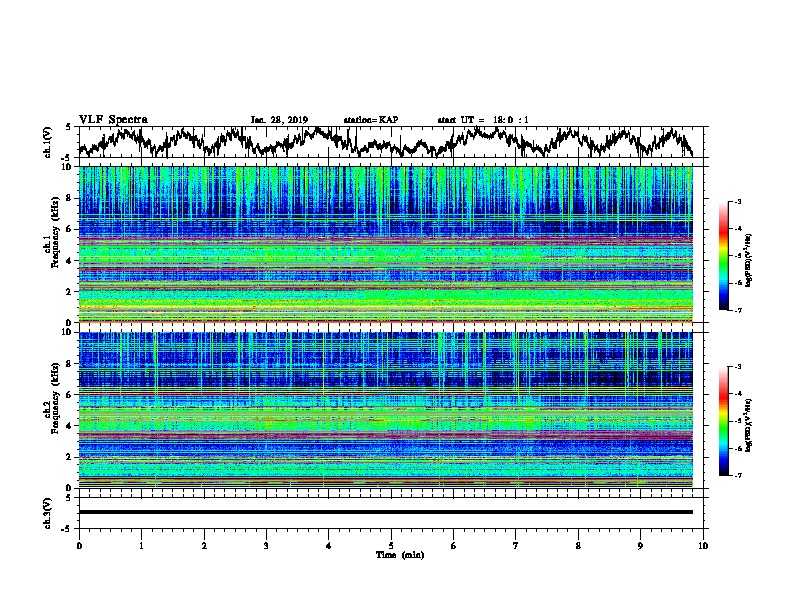Click time axis tick label '3'
The image size is (792, 612).
[x=266, y=546]
